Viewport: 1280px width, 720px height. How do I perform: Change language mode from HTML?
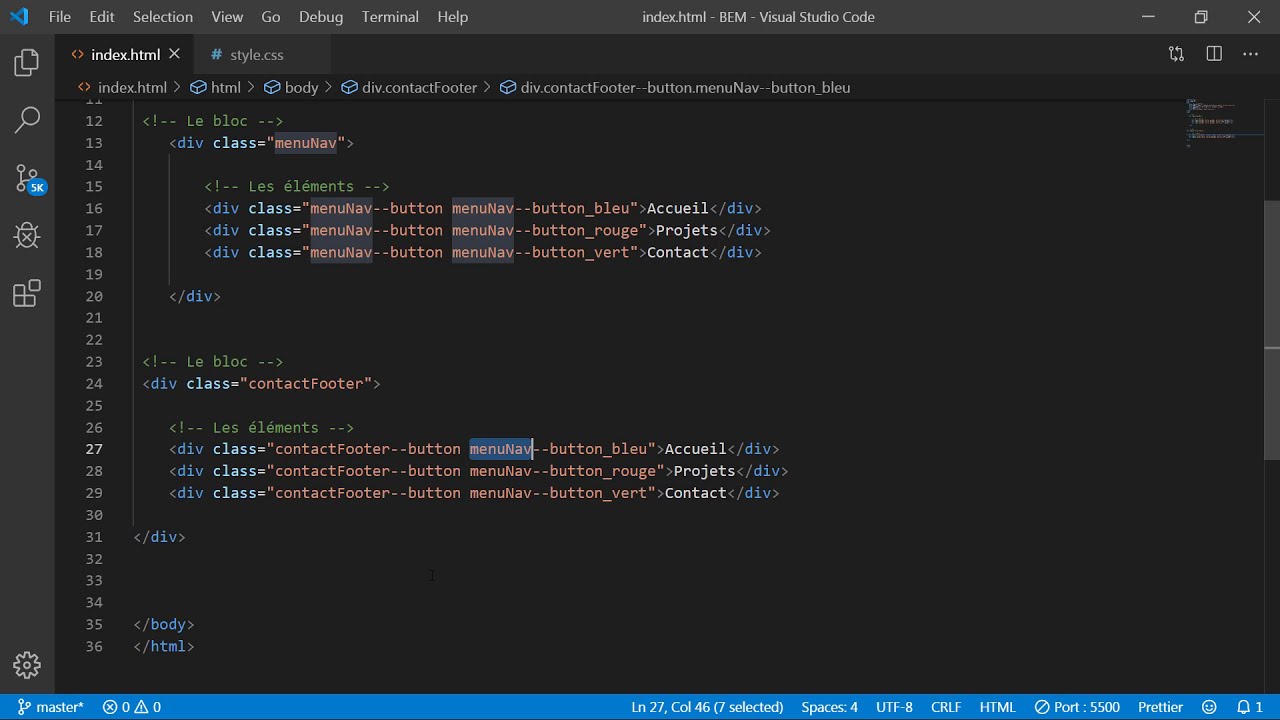click(997, 707)
